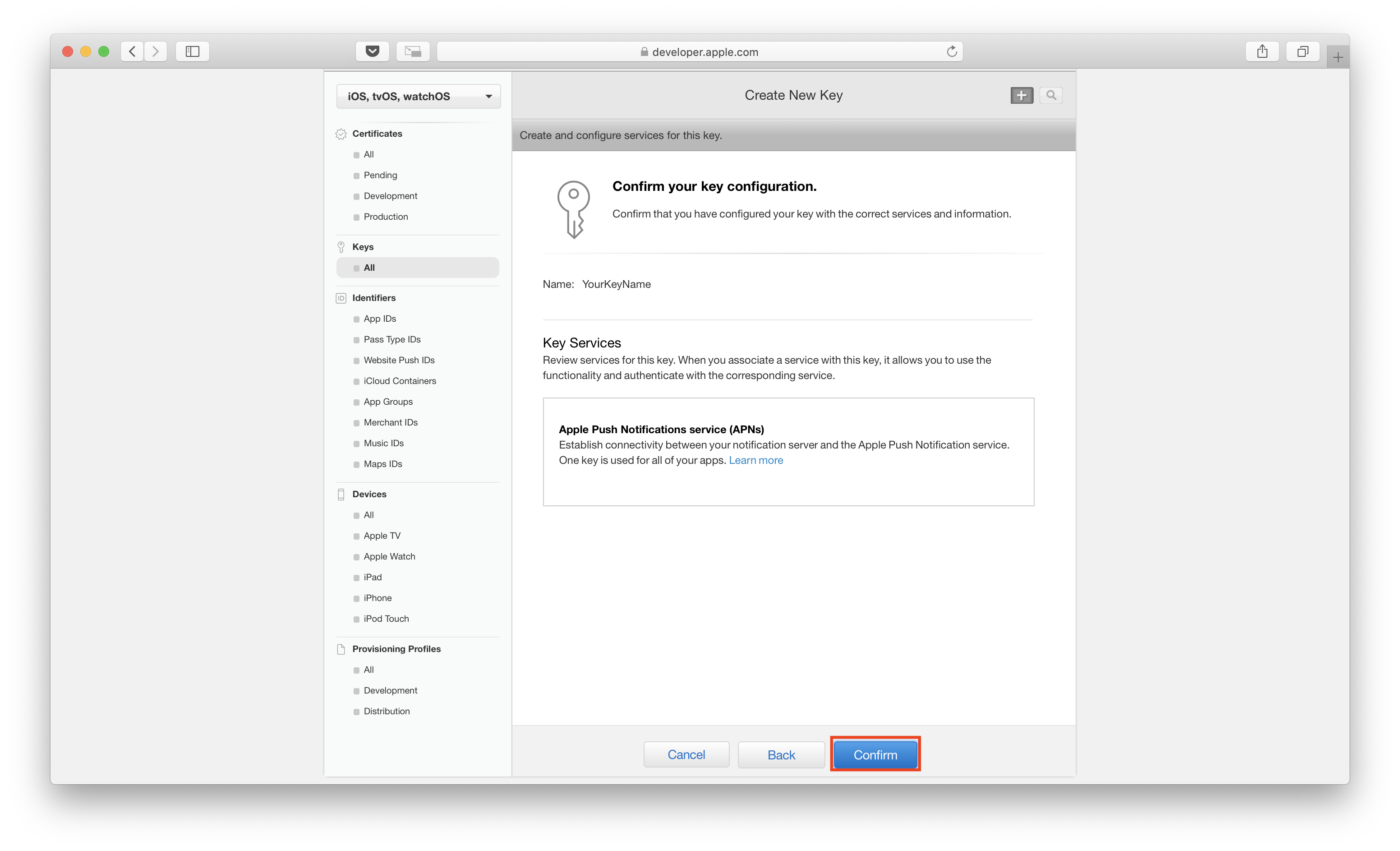Click the plus icon to add new key
Image resolution: width=1400 pixels, height=851 pixels.
point(1021,96)
